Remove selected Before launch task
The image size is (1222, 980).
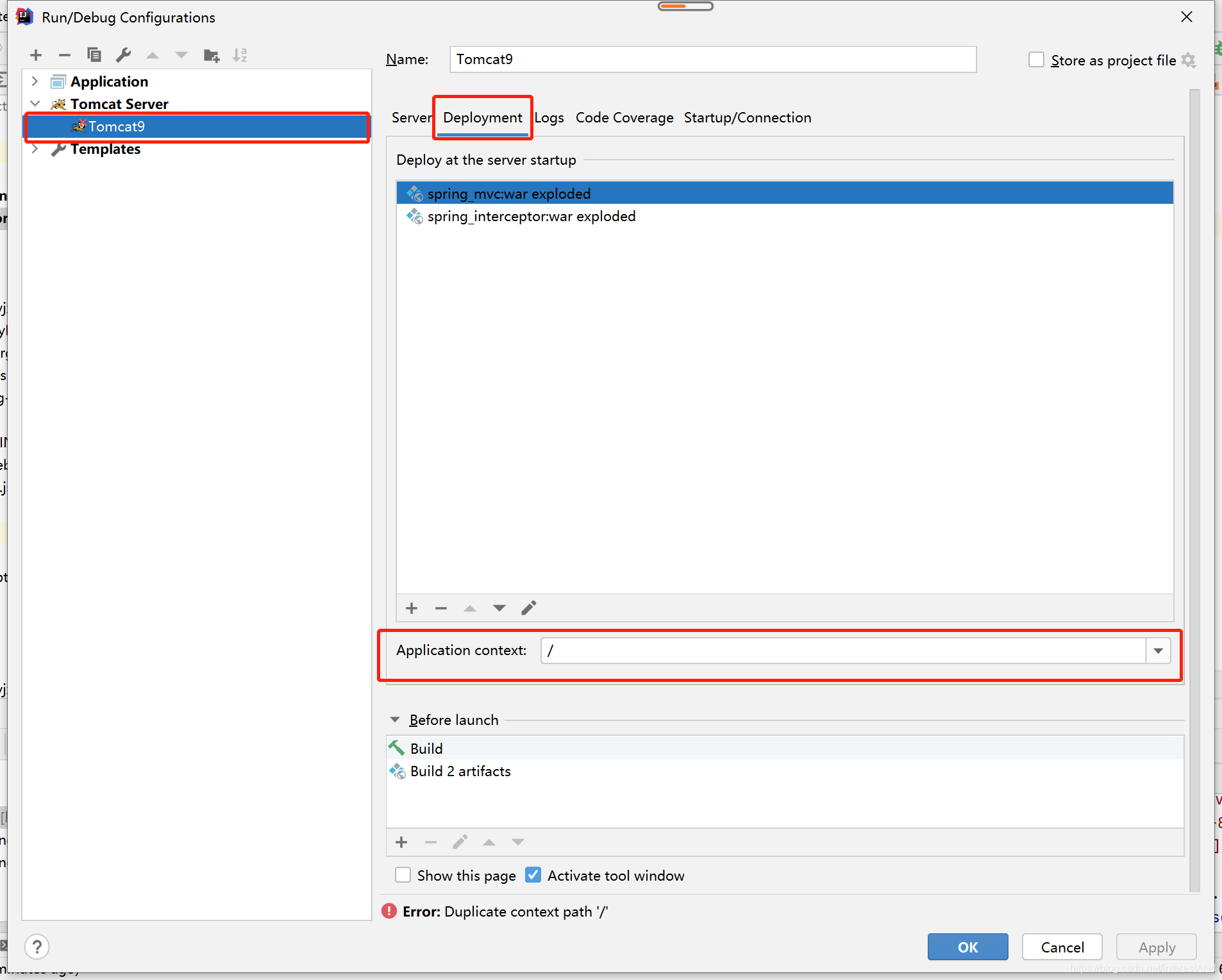431,842
